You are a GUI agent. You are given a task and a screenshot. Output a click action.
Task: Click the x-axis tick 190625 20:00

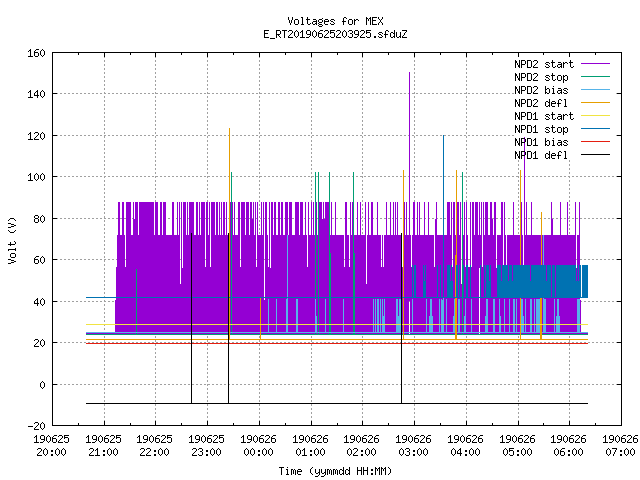click(51, 446)
